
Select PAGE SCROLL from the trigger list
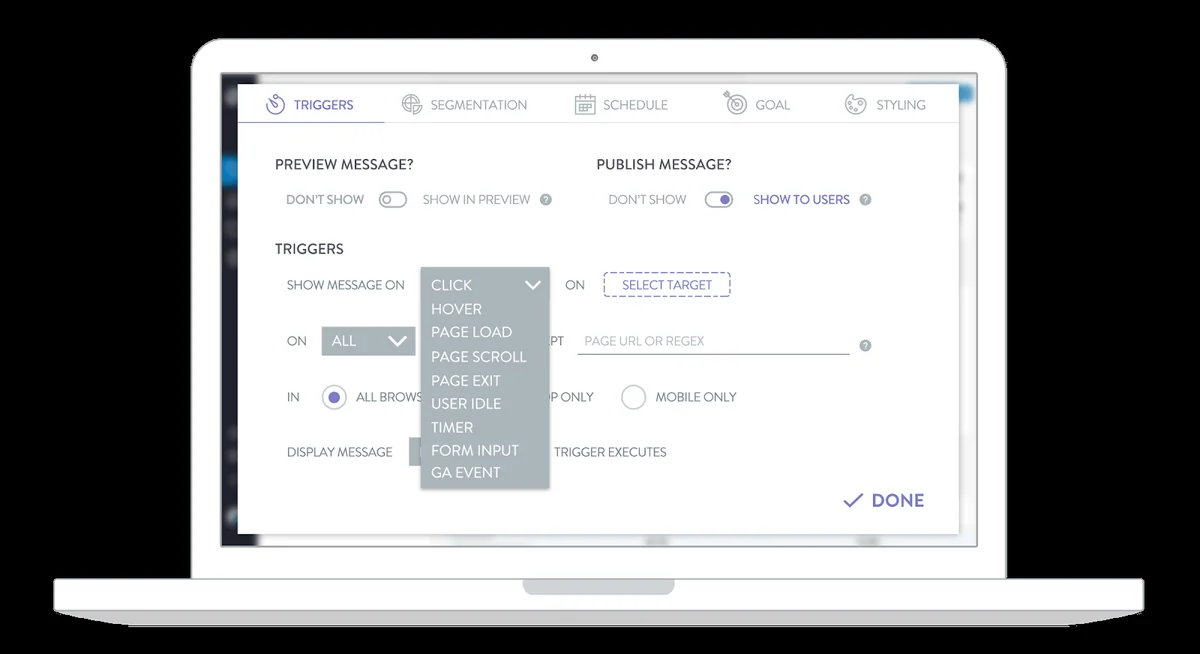click(x=478, y=356)
